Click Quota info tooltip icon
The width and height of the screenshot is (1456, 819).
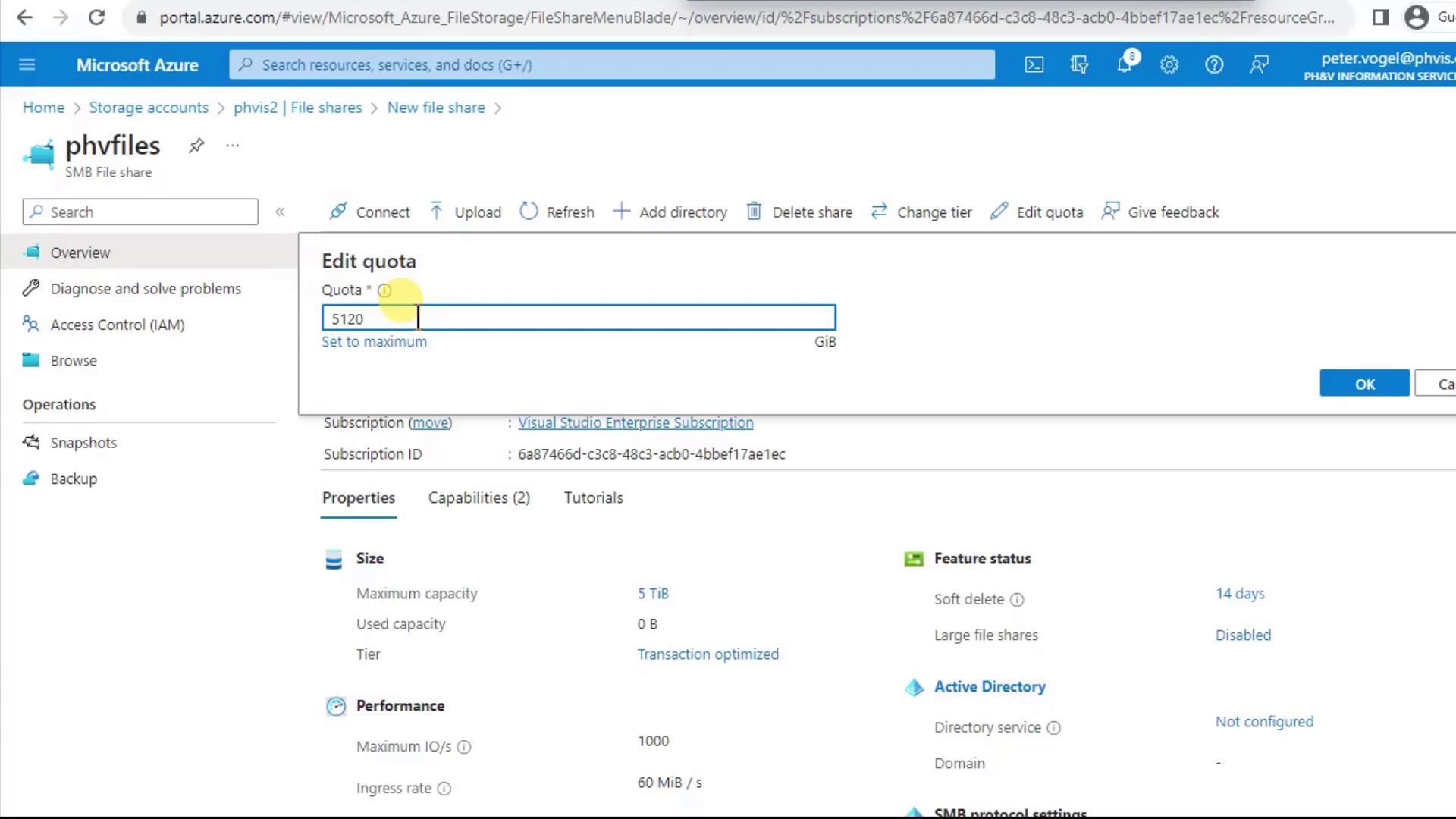(384, 290)
